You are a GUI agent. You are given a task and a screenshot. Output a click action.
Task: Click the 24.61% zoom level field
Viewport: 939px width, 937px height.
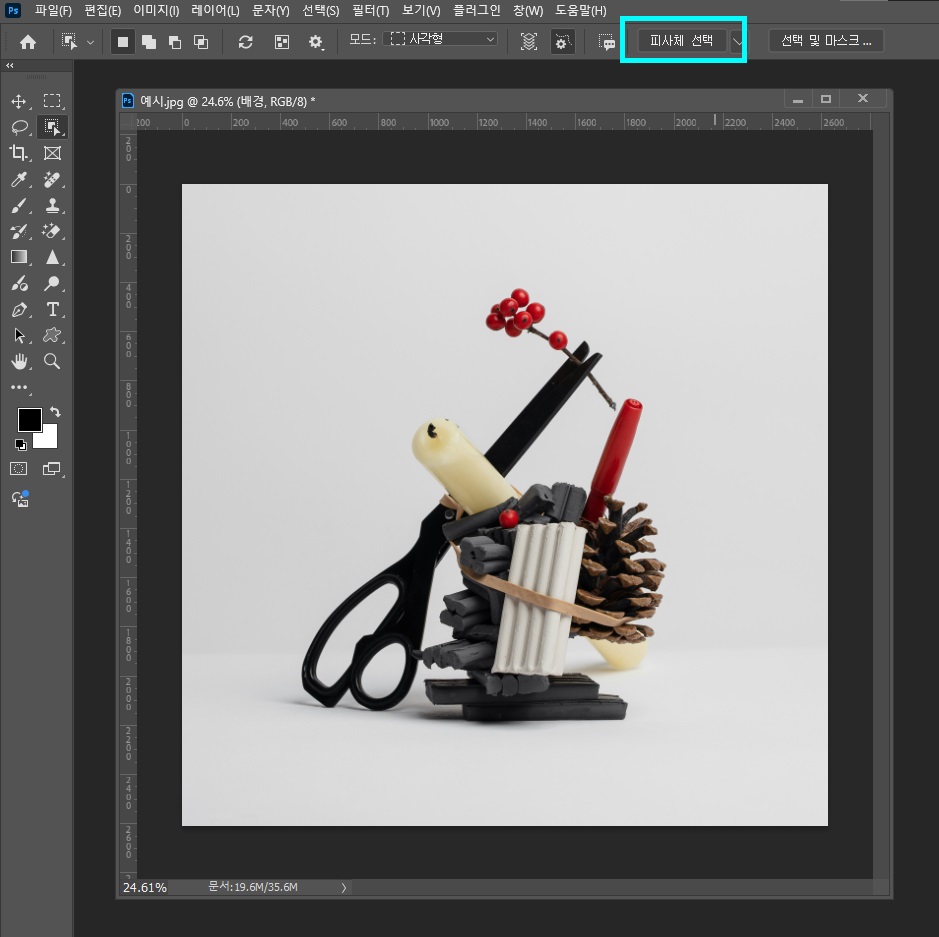pyautogui.click(x=144, y=887)
